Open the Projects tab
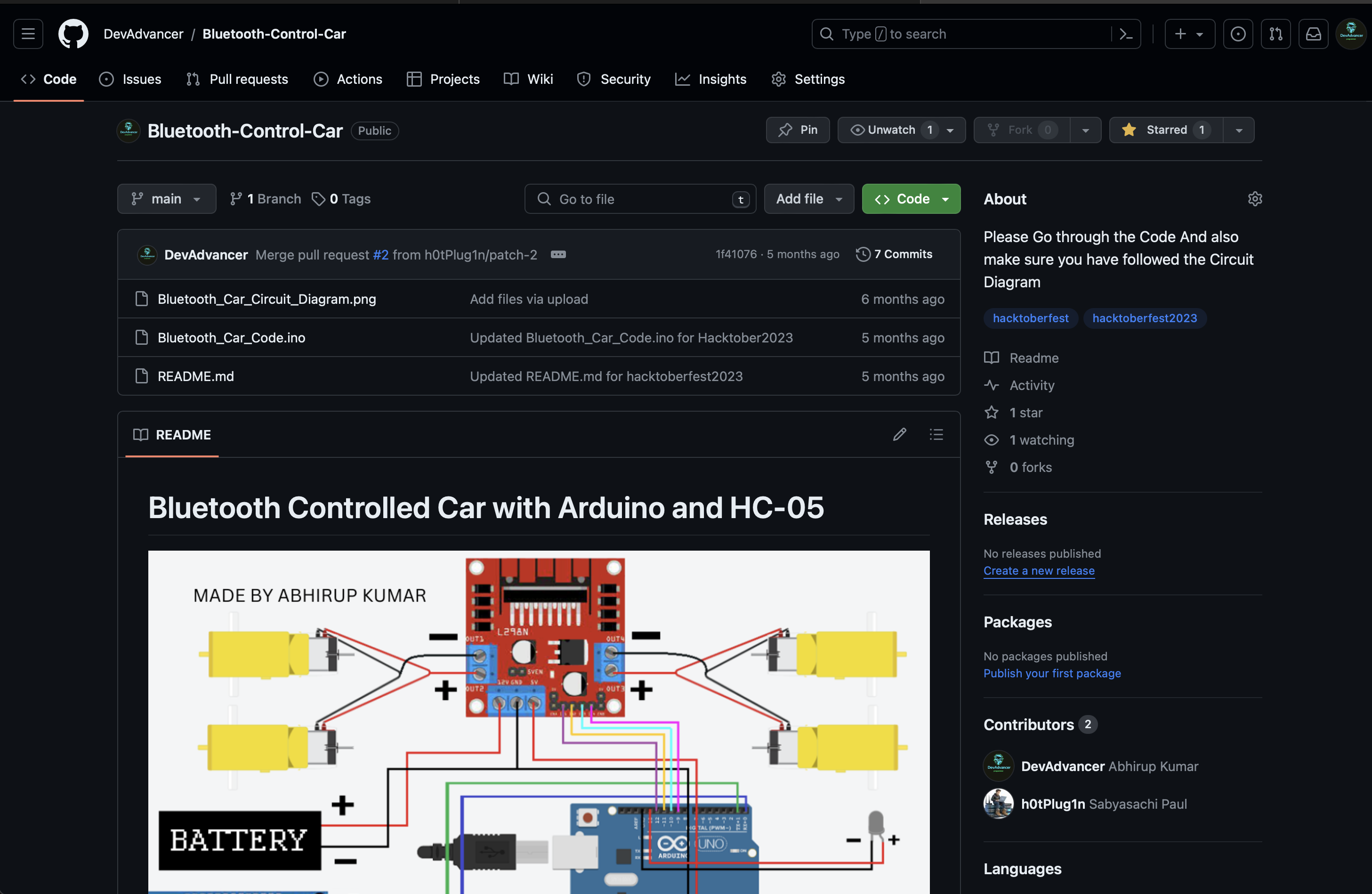 (443, 79)
